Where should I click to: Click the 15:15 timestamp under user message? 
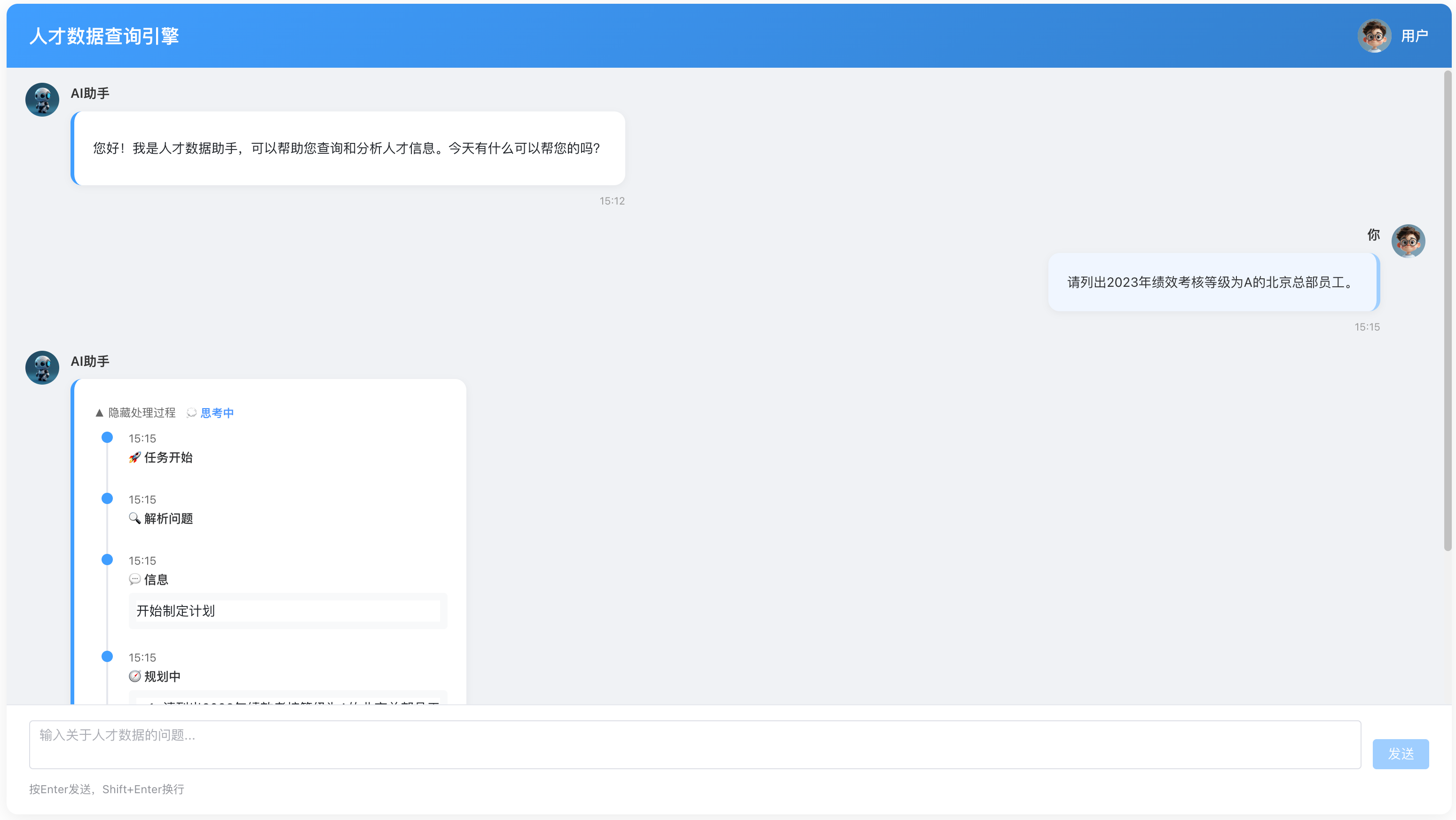pos(1367,327)
